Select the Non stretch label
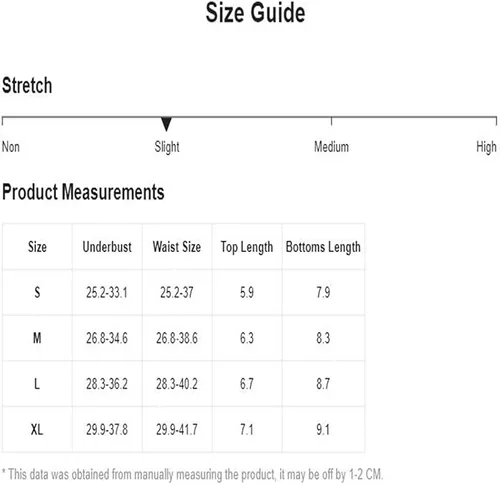500x485 pixels. (11, 147)
